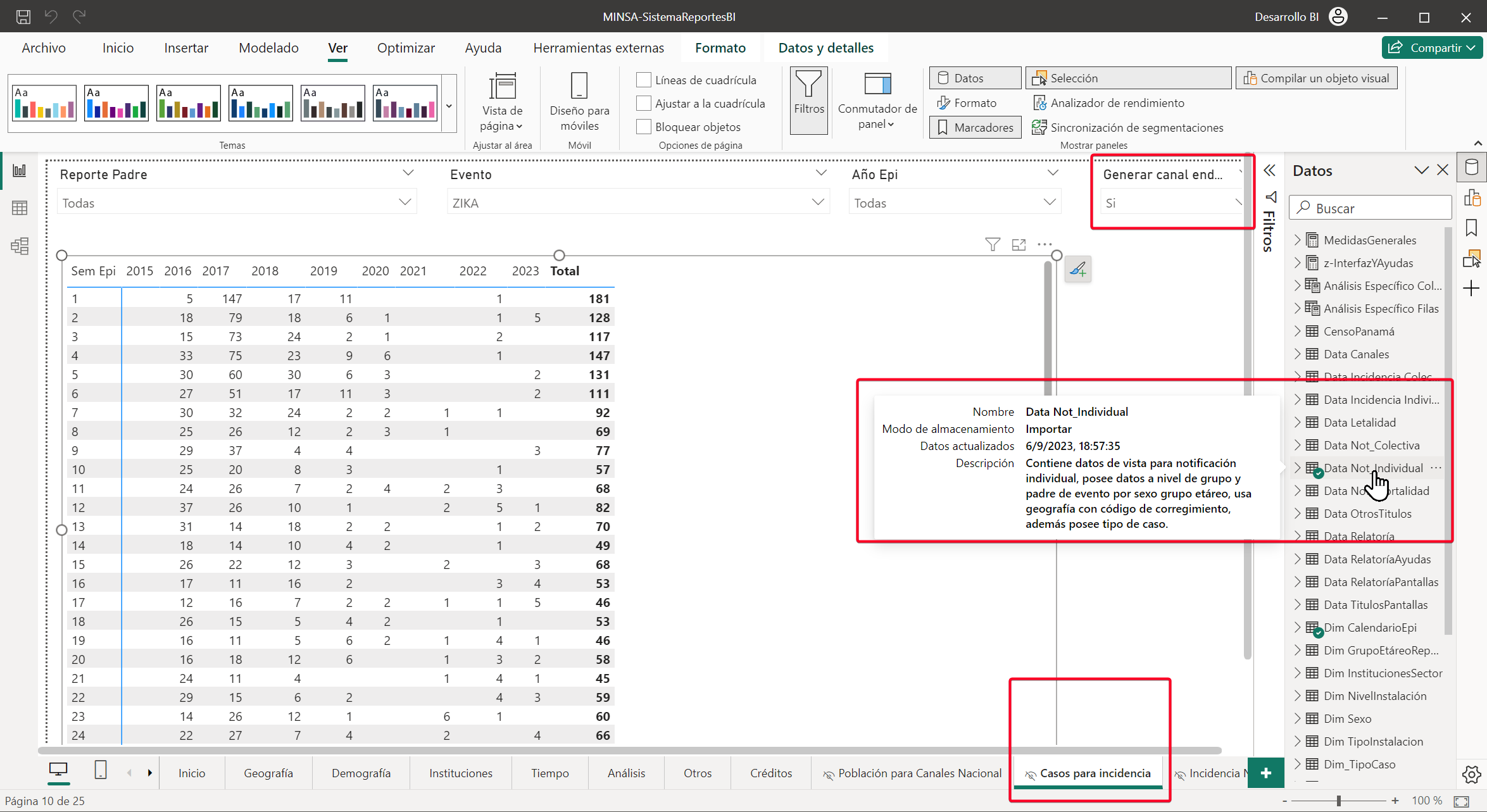Switch to mobile layout icon at bottom

101,770
